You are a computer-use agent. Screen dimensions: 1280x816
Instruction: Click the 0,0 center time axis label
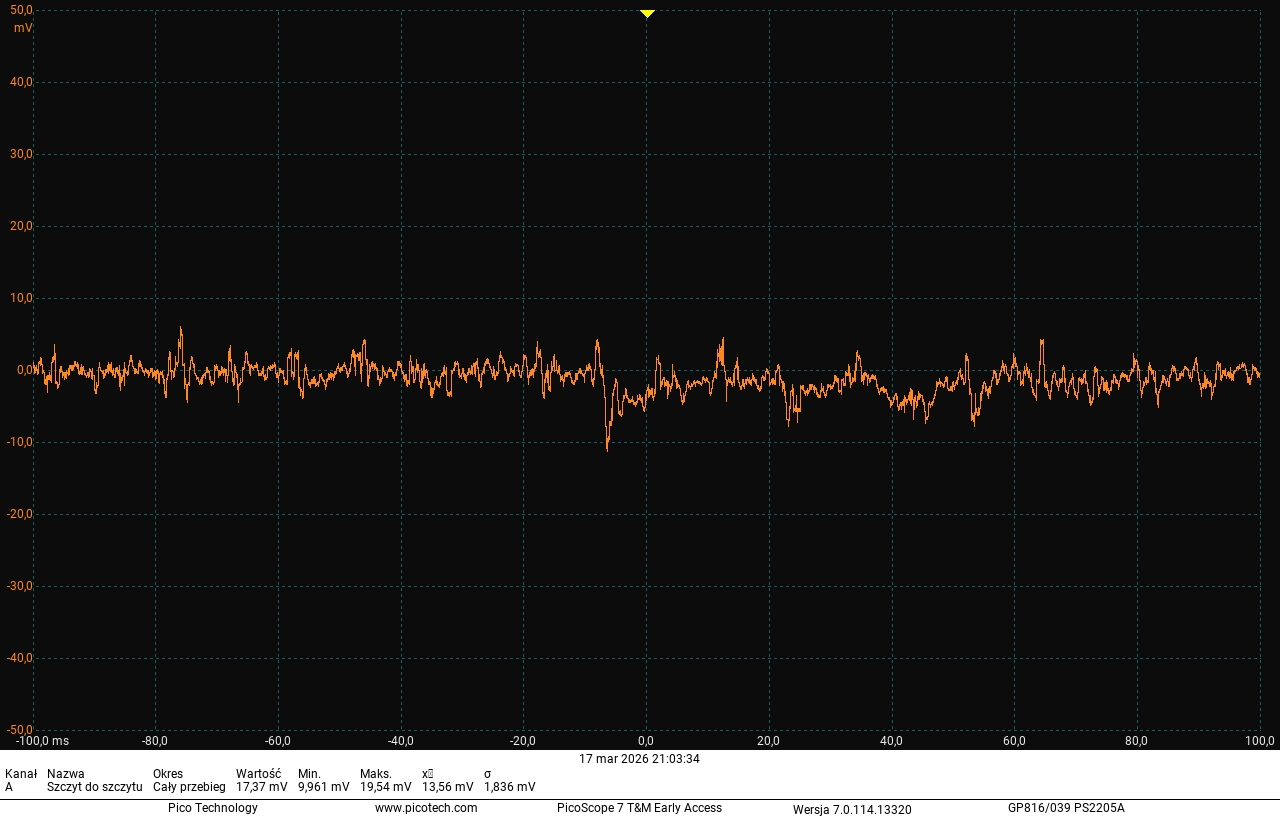[646, 741]
